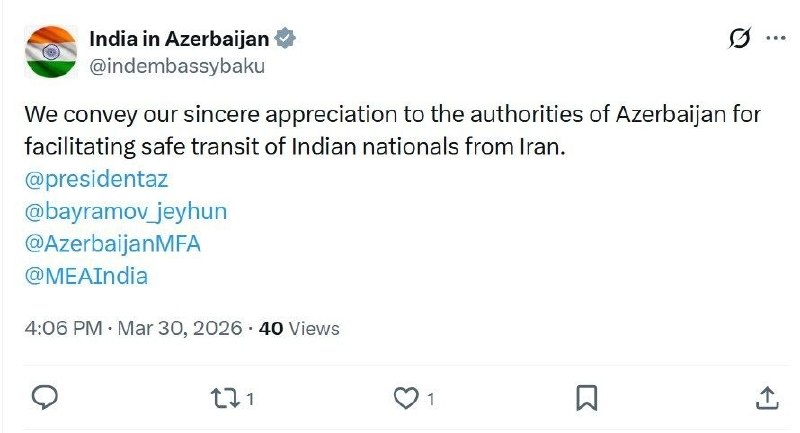
Task: Open the three-dot more options menu
Action: (775, 39)
